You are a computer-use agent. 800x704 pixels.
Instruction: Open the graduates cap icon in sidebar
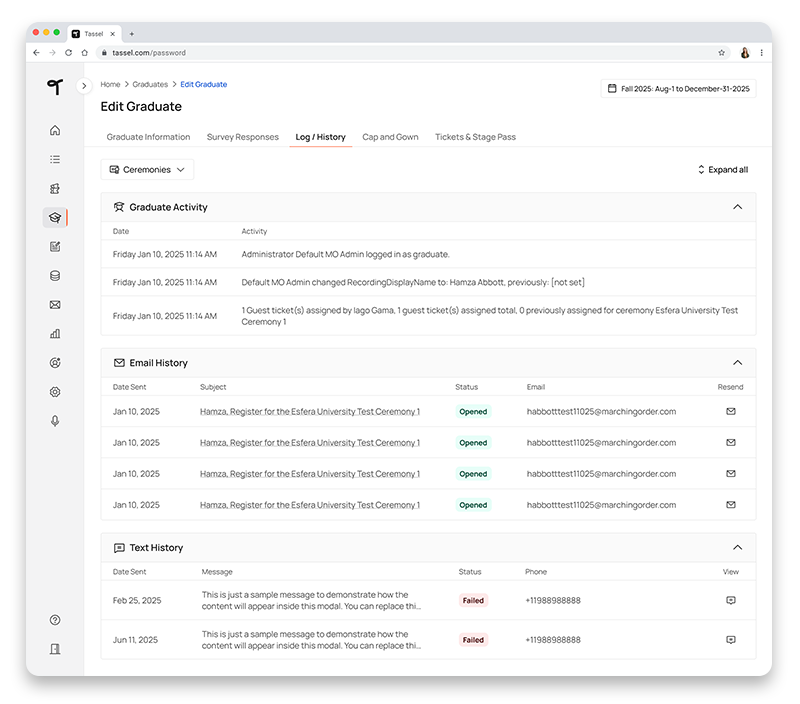click(x=55, y=217)
